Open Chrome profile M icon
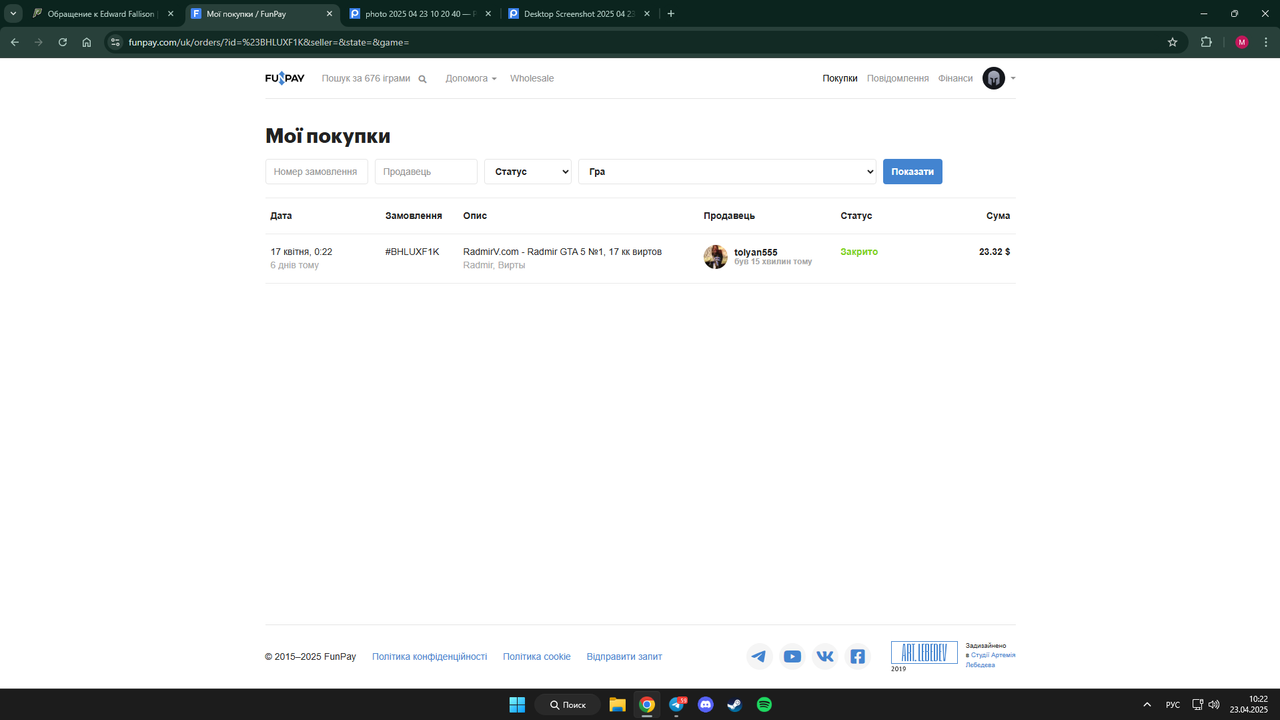This screenshot has width=1280, height=720. [x=1242, y=42]
